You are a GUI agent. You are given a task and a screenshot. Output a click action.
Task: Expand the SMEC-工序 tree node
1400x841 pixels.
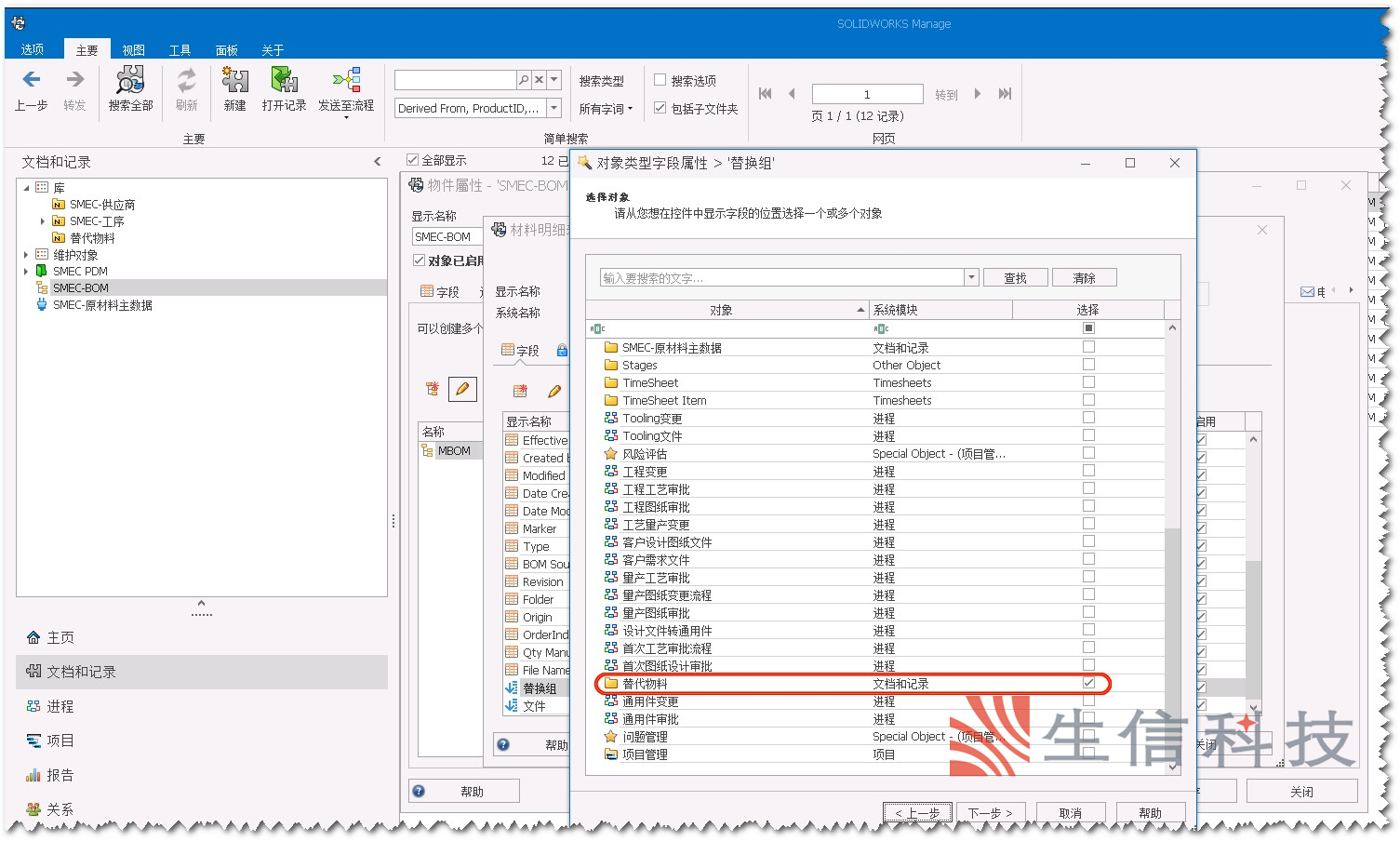pos(43,221)
